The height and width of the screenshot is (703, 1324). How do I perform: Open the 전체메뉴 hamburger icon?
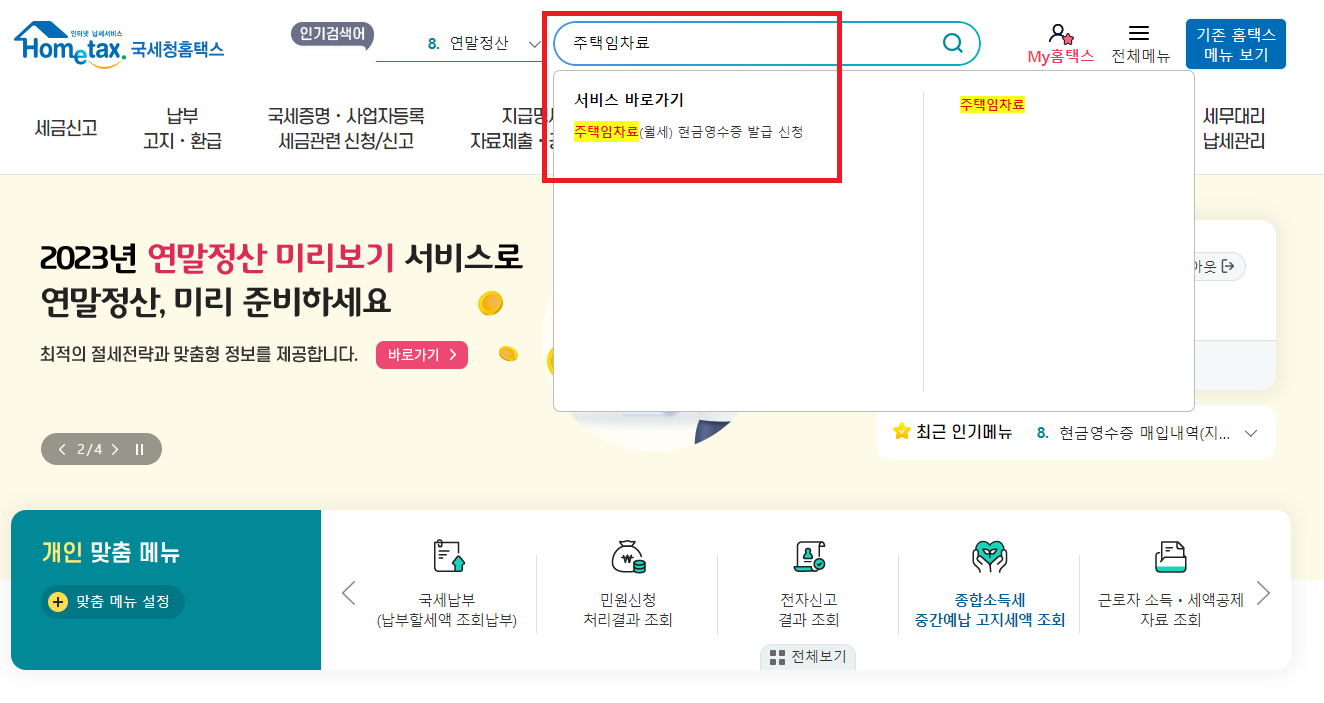pyautogui.click(x=1138, y=33)
